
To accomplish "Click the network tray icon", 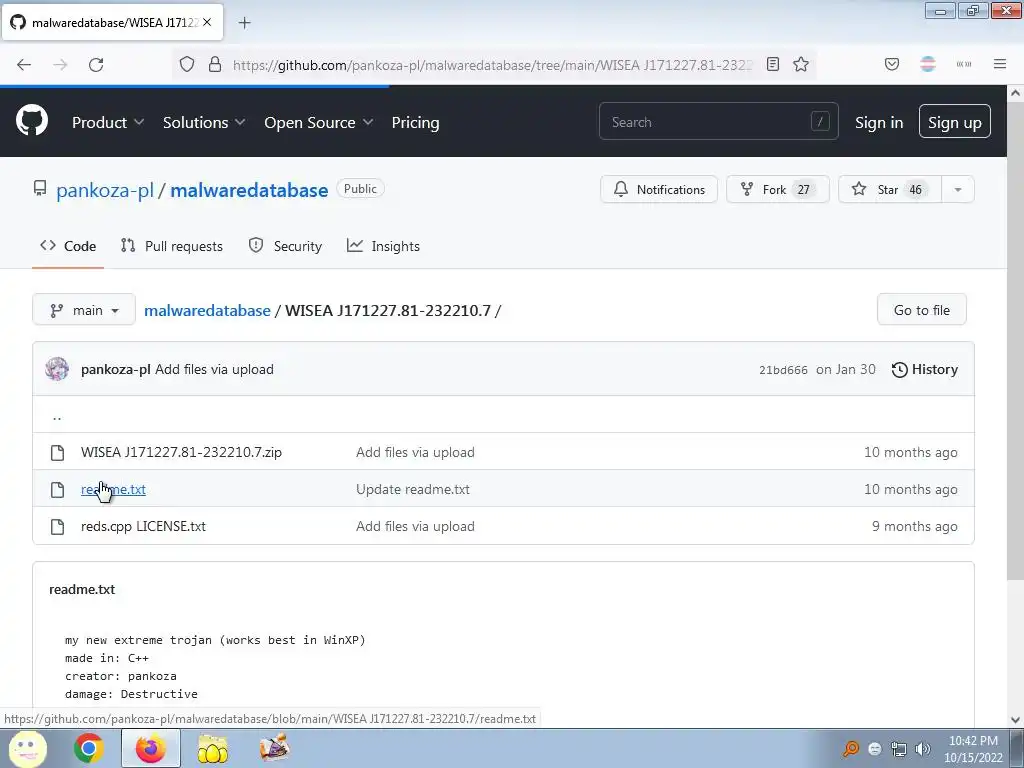I will pos(899,749).
